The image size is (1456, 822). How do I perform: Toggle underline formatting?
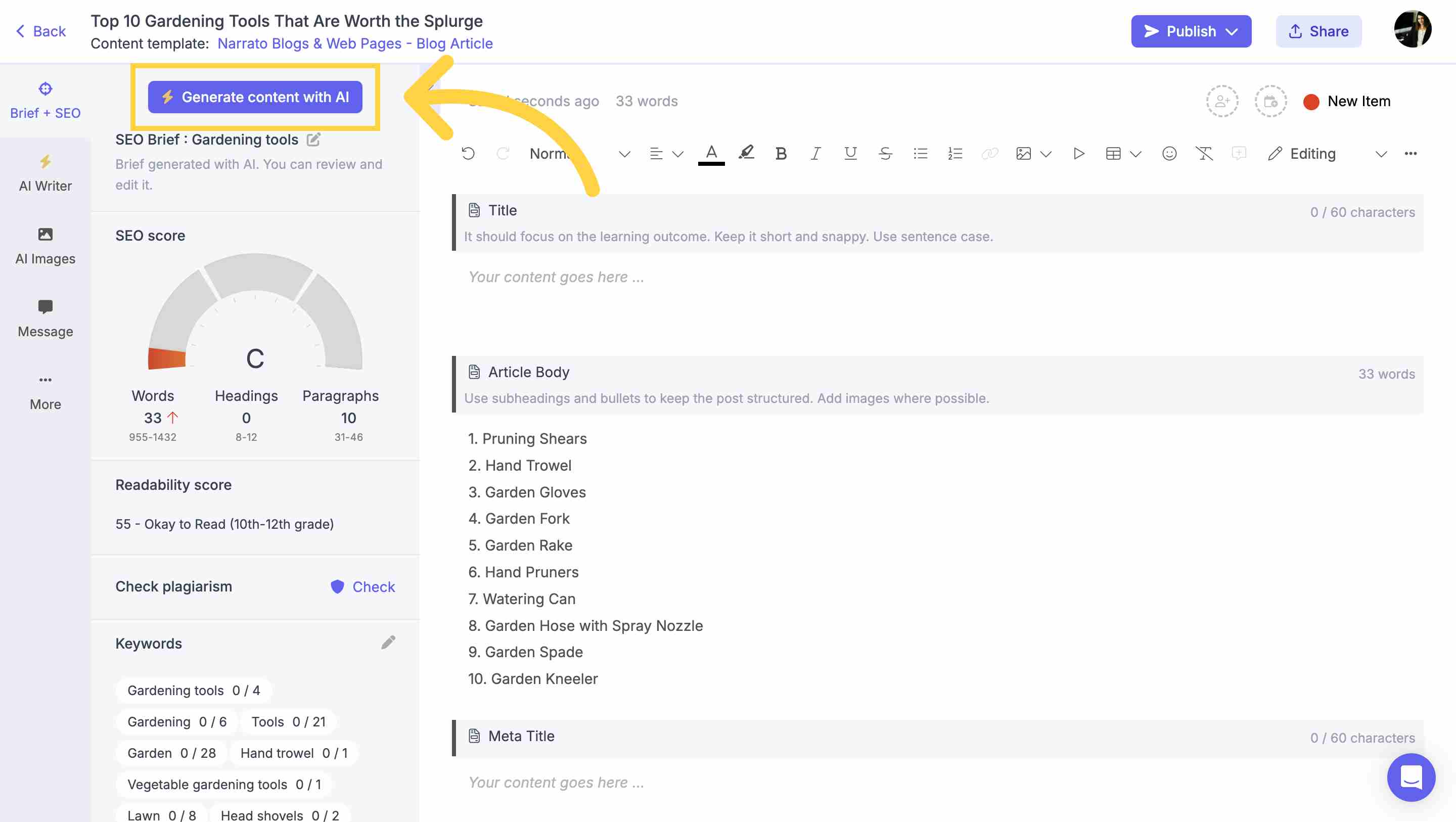pos(850,153)
